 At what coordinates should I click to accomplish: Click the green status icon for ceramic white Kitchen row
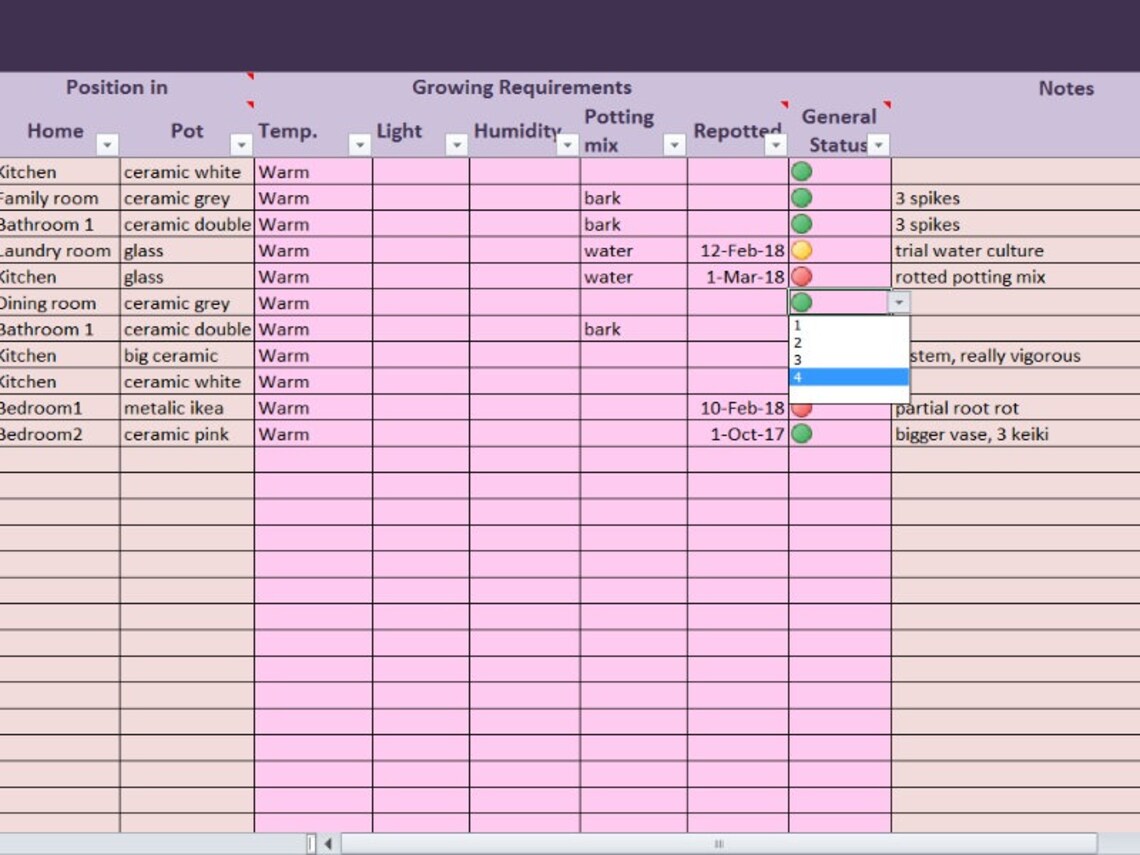[799, 171]
